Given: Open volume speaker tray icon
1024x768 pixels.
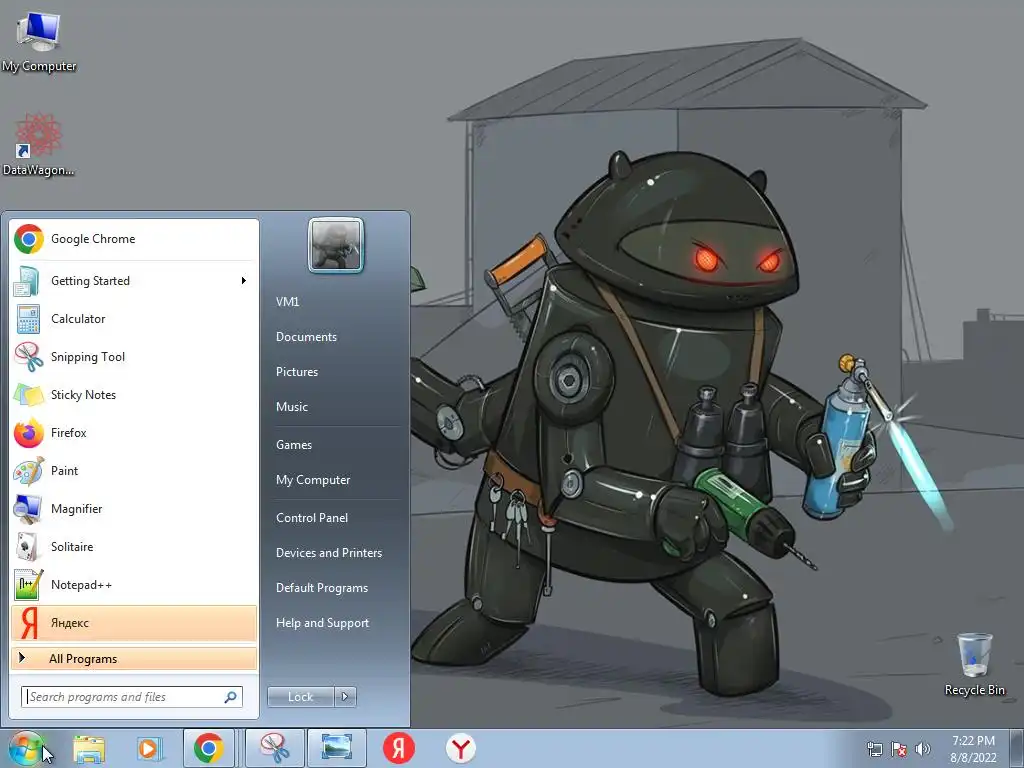Looking at the screenshot, I should coord(923,749).
